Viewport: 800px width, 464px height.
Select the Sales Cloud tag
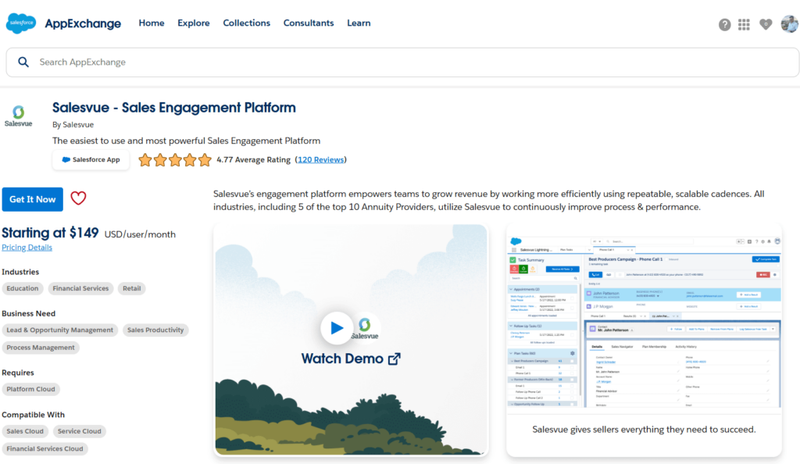pyautogui.click(x=25, y=431)
